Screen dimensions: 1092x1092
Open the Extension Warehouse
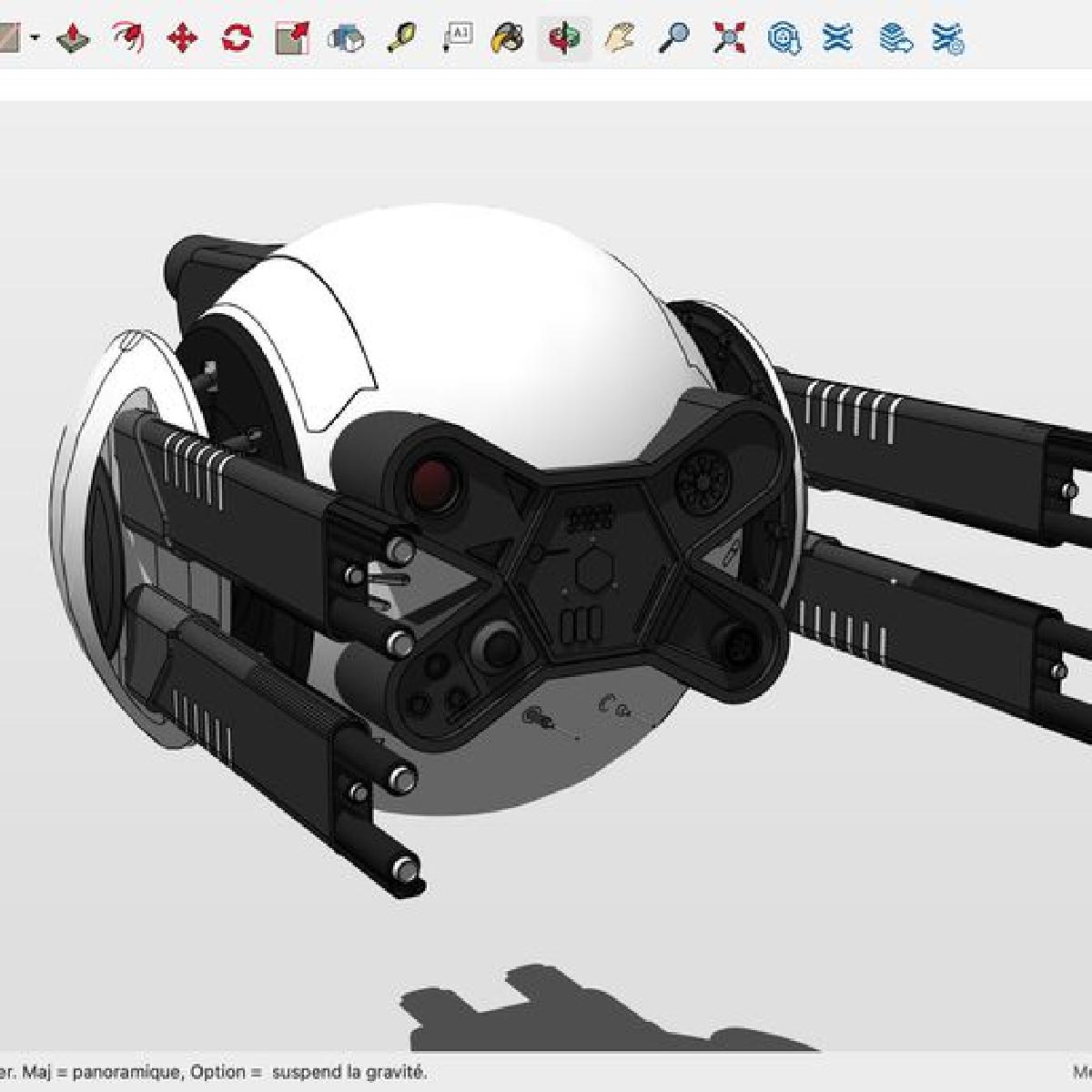pyautogui.click(x=837, y=38)
